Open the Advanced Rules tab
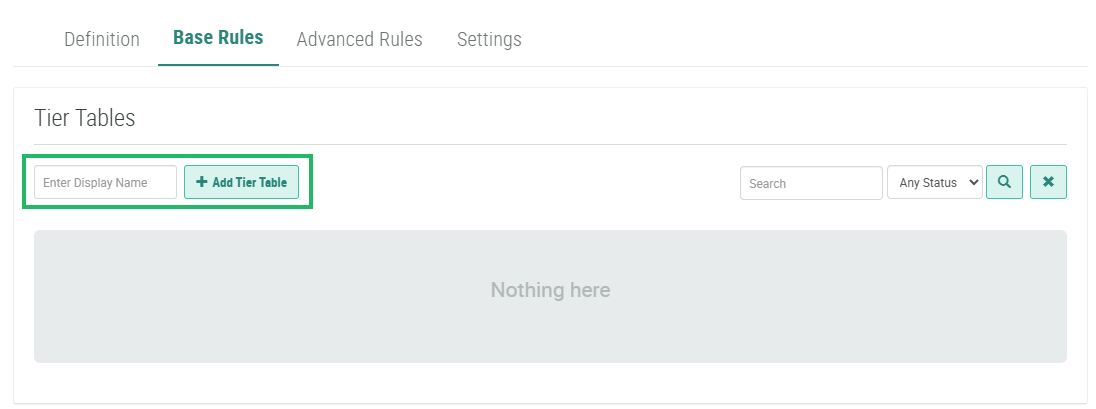Screen dimensions: 1096x409 pyautogui.click(x=359, y=39)
